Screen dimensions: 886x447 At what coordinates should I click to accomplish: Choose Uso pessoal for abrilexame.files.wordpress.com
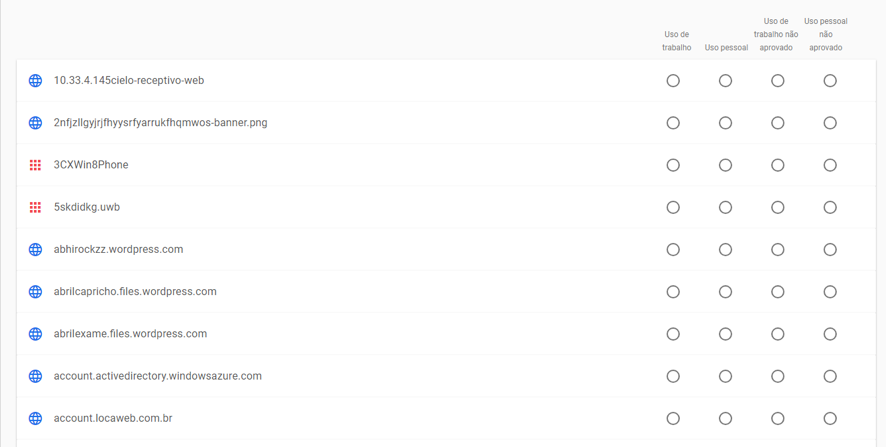pos(725,334)
